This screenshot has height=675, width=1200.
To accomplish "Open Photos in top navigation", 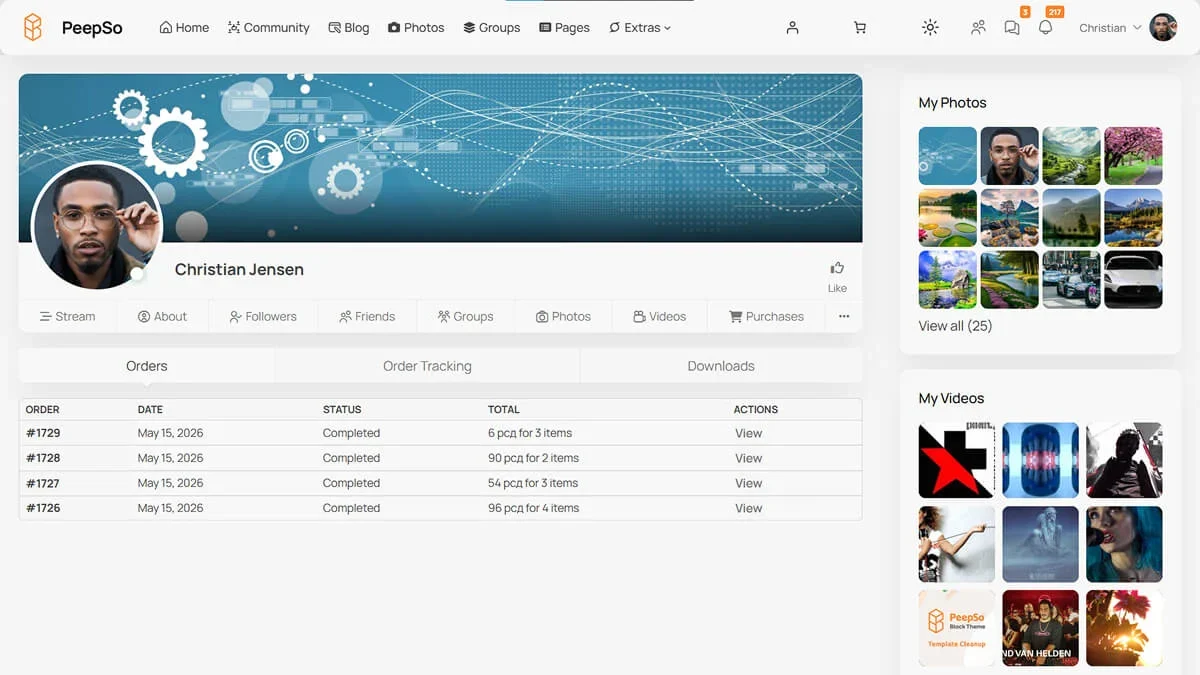I will [416, 28].
